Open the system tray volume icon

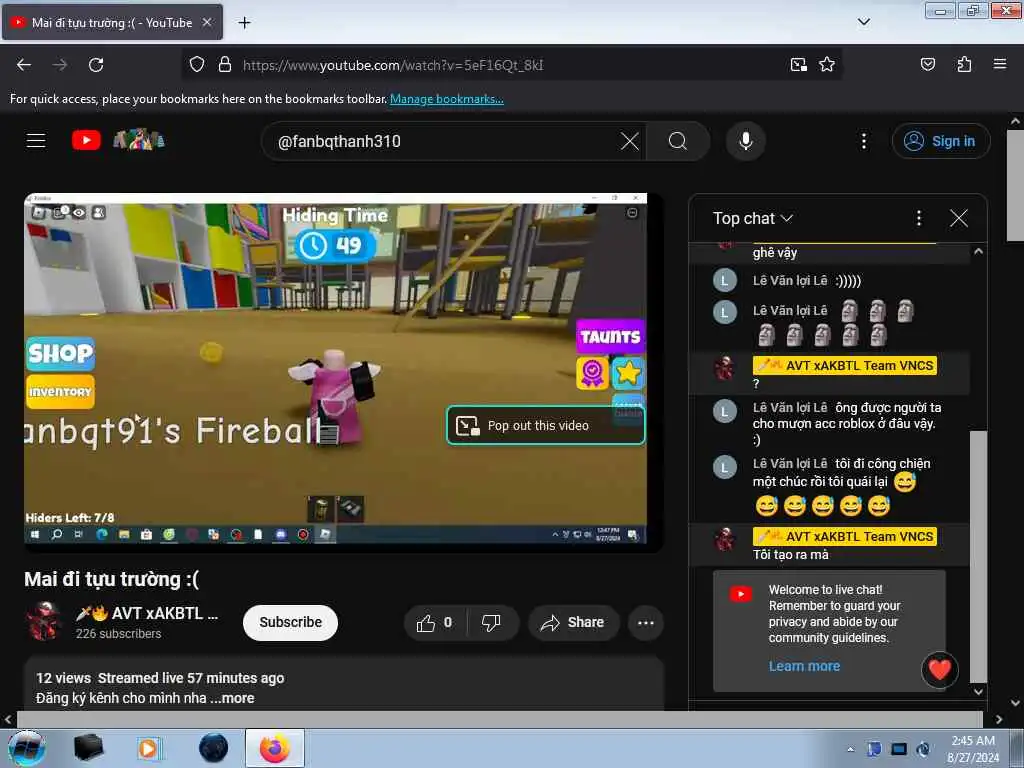[x=923, y=749]
